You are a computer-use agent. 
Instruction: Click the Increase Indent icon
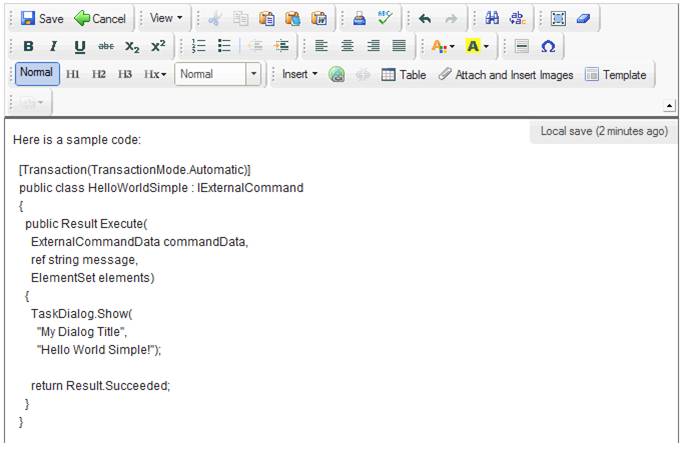click(x=282, y=46)
